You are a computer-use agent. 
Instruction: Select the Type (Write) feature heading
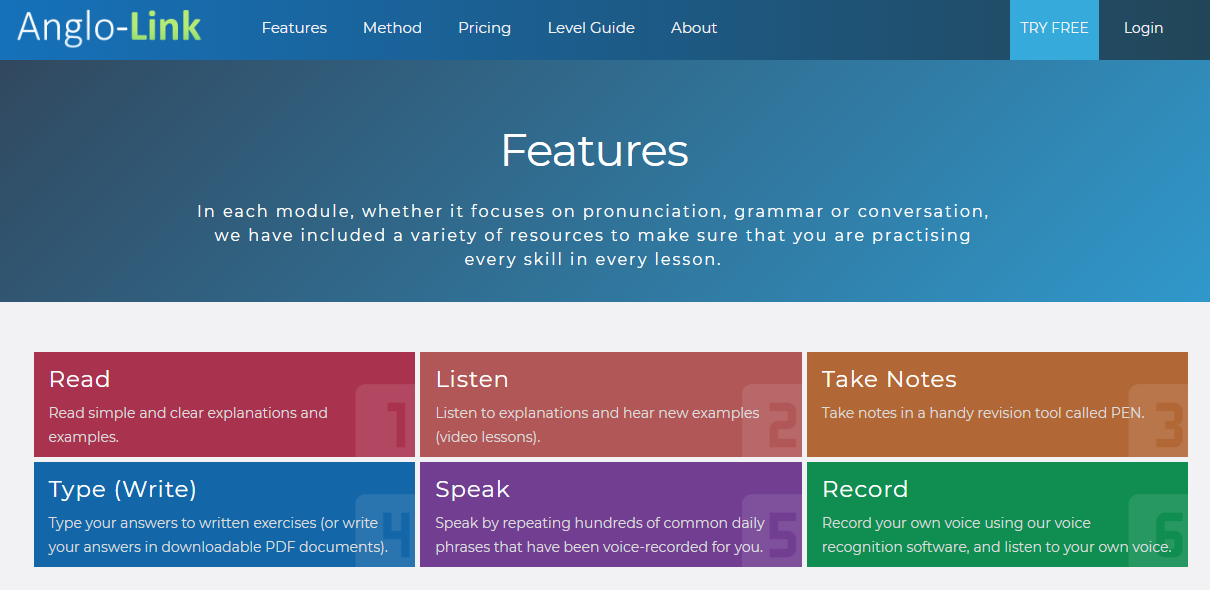tap(123, 489)
